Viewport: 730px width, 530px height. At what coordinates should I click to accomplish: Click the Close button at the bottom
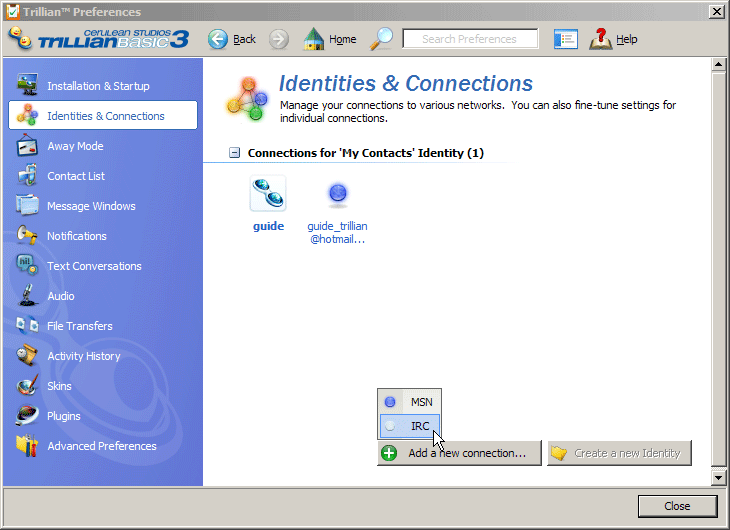pyautogui.click(x=677, y=506)
